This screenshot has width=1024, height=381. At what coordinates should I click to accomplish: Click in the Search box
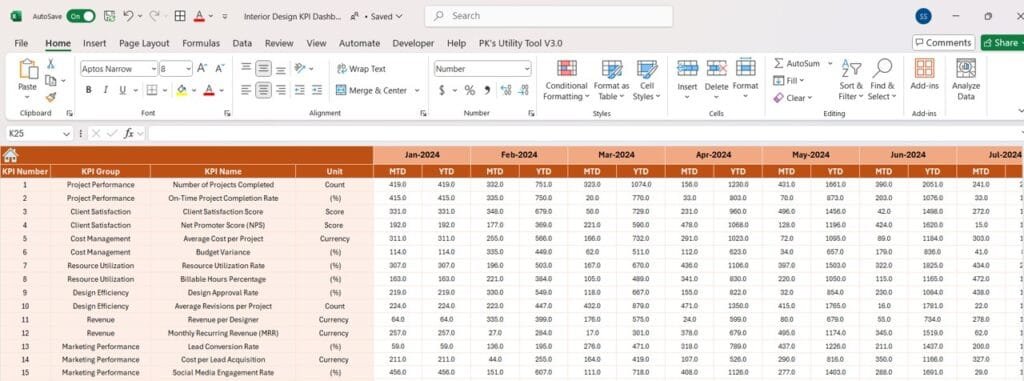click(549, 16)
